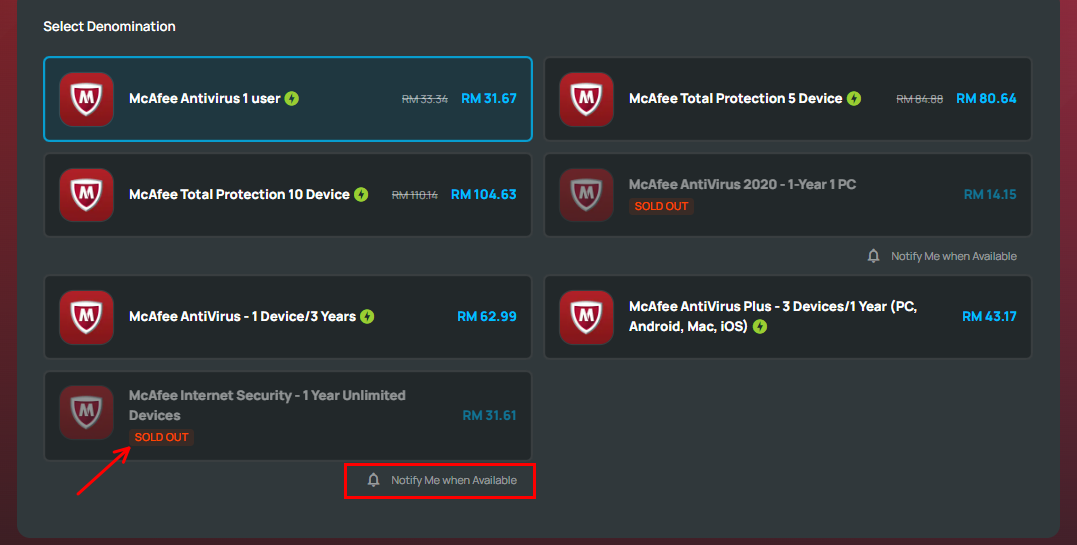The image size is (1077, 545).
Task: Click price RM 104.63
Action: (484, 194)
